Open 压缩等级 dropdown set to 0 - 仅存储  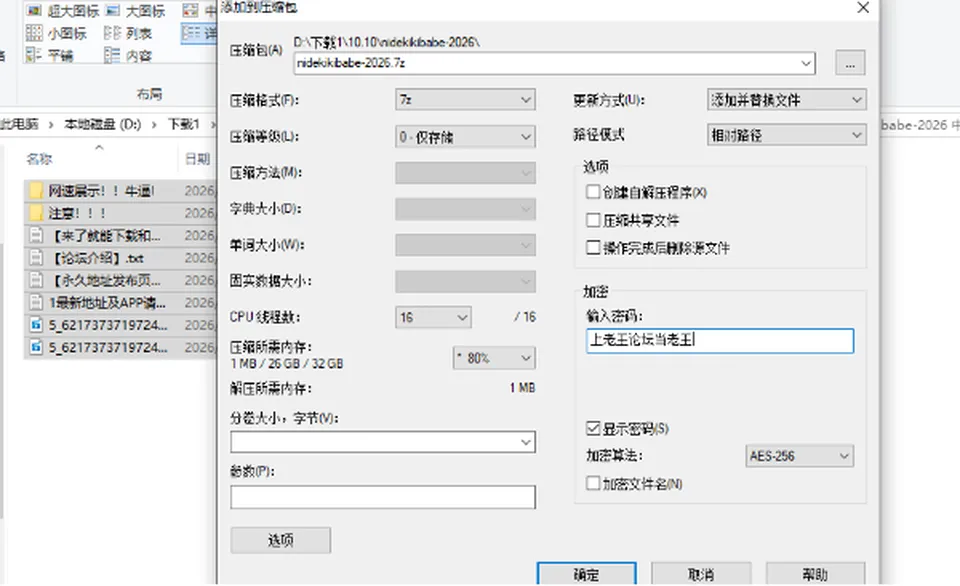tap(465, 137)
